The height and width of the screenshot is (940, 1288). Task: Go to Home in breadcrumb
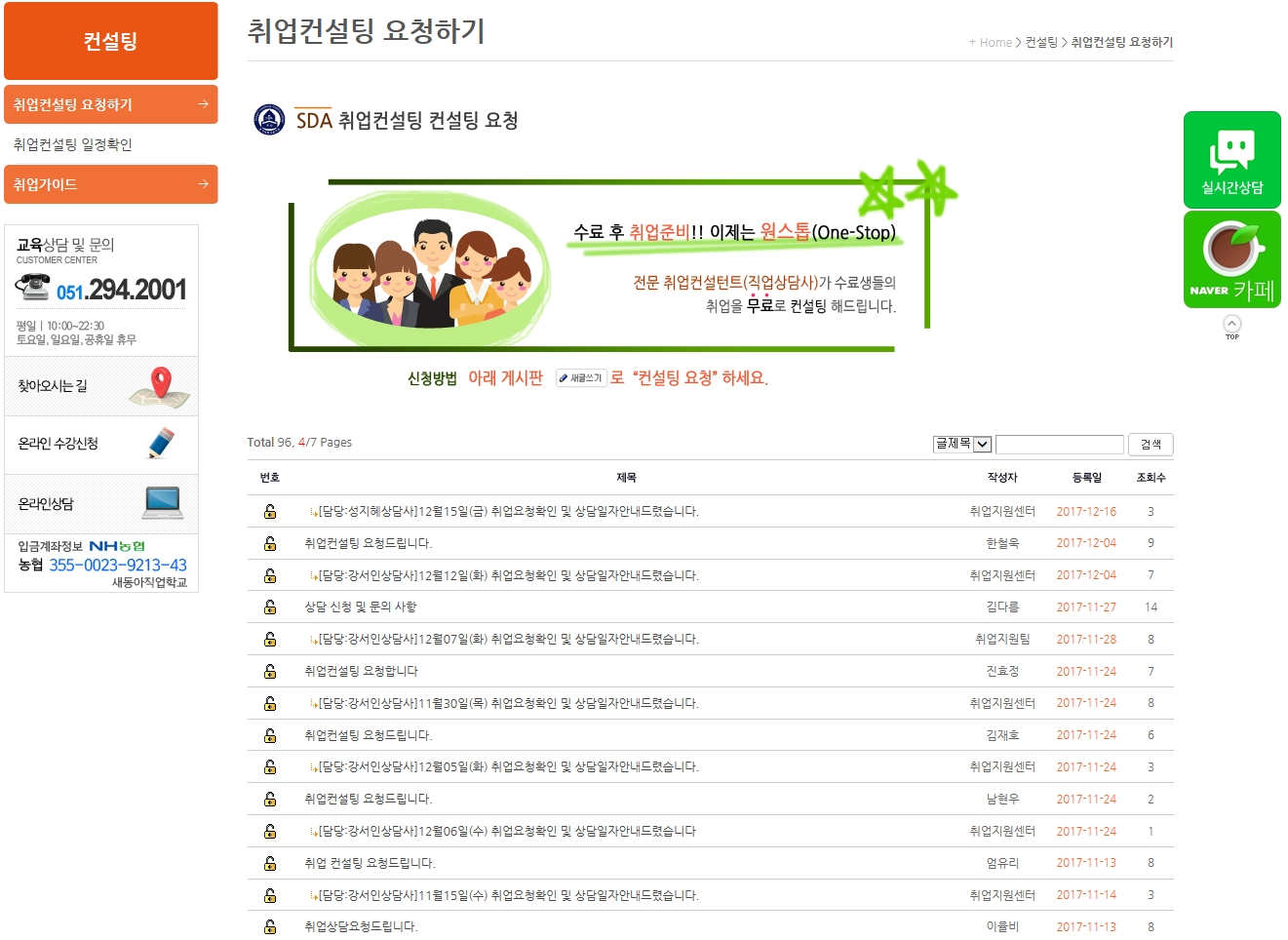click(x=995, y=43)
